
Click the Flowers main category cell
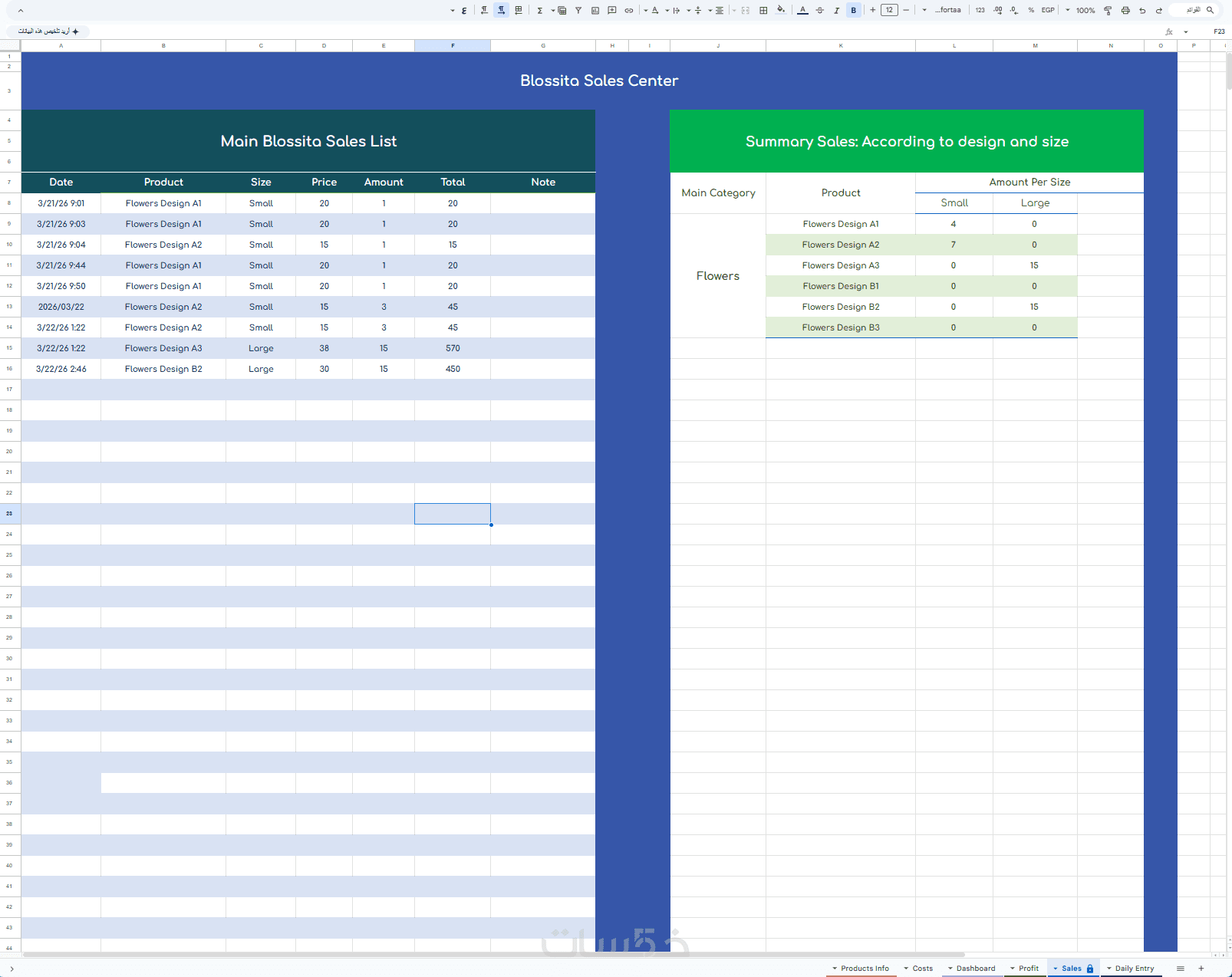tap(718, 276)
